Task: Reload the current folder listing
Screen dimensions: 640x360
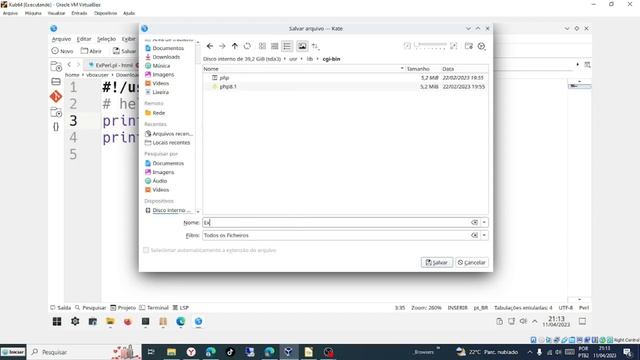Action: pos(247,46)
